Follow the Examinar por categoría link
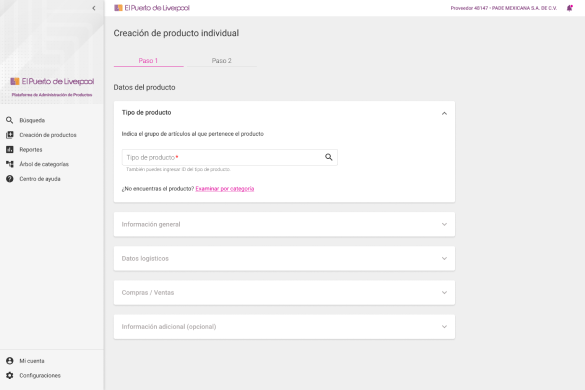Screen dimensions: 585x390 point(225,188)
